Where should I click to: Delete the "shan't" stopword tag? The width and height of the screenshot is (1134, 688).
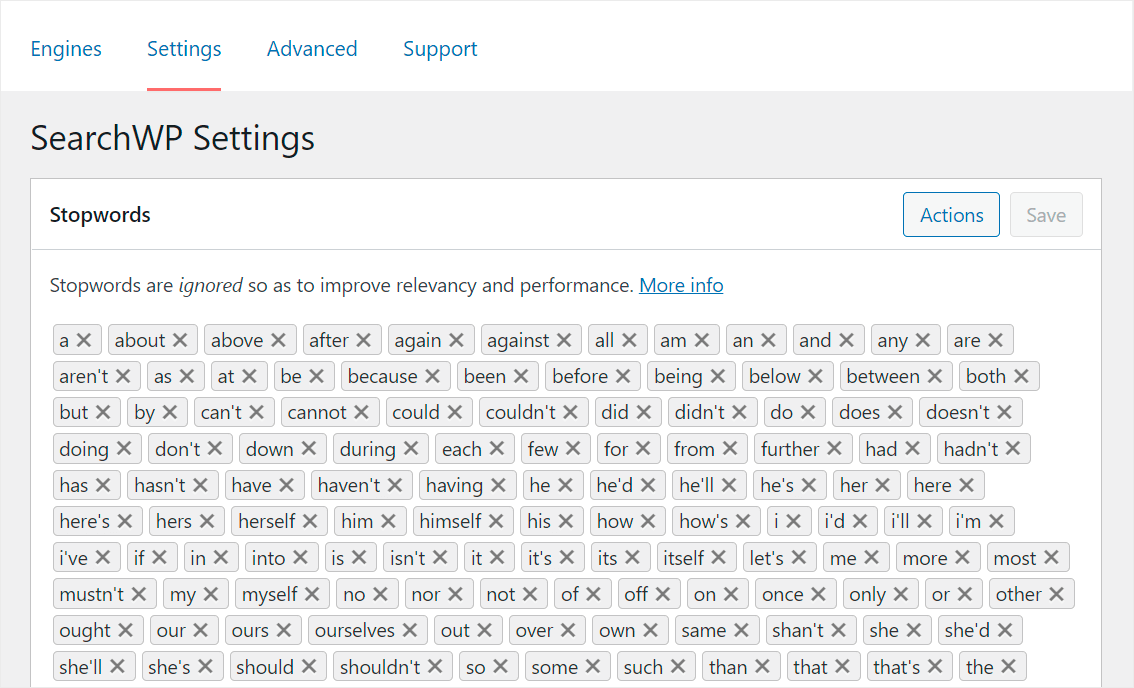coord(838,630)
